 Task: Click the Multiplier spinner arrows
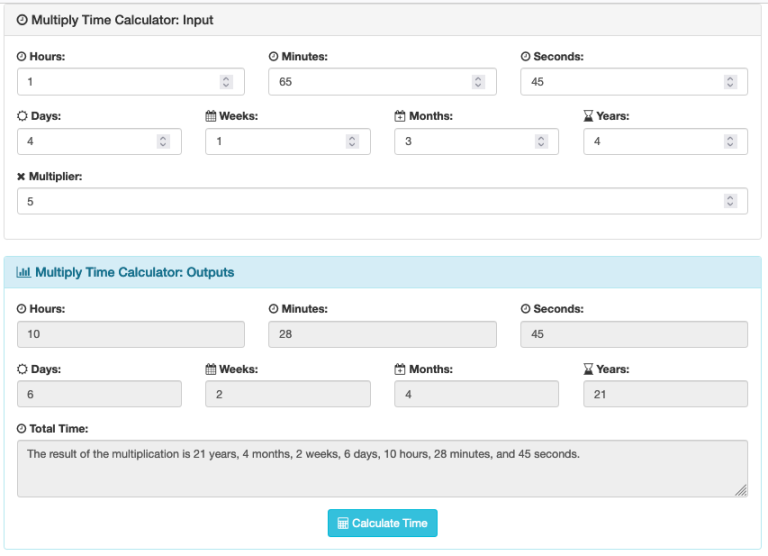(x=730, y=201)
